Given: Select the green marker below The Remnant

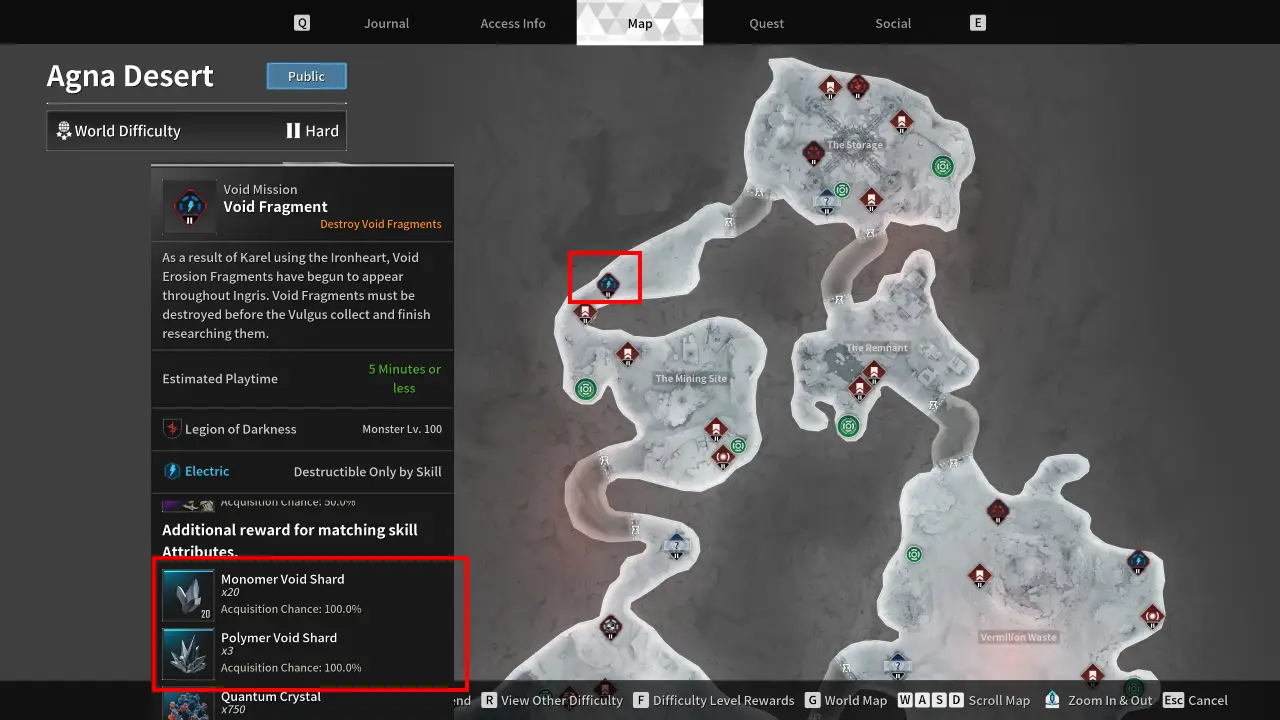Looking at the screenshot, I should pos(848,426).
